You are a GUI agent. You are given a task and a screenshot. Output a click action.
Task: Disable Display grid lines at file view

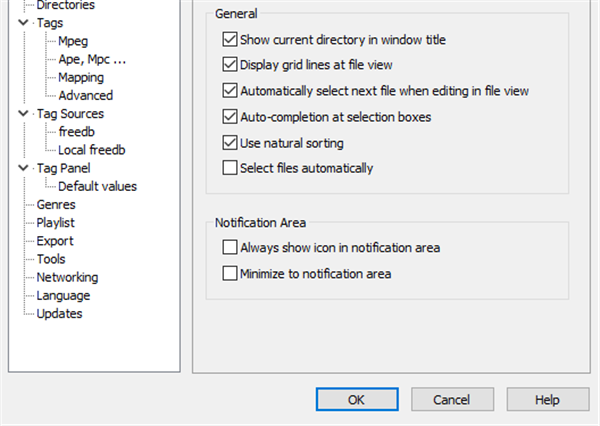(x=231, y=65)
